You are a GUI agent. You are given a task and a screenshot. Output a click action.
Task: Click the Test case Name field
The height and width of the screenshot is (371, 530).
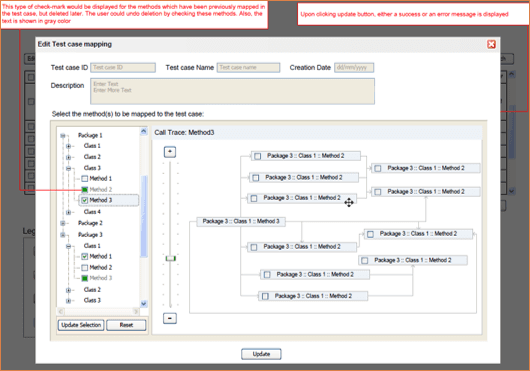pyautogui.click(x=248, y=68)
